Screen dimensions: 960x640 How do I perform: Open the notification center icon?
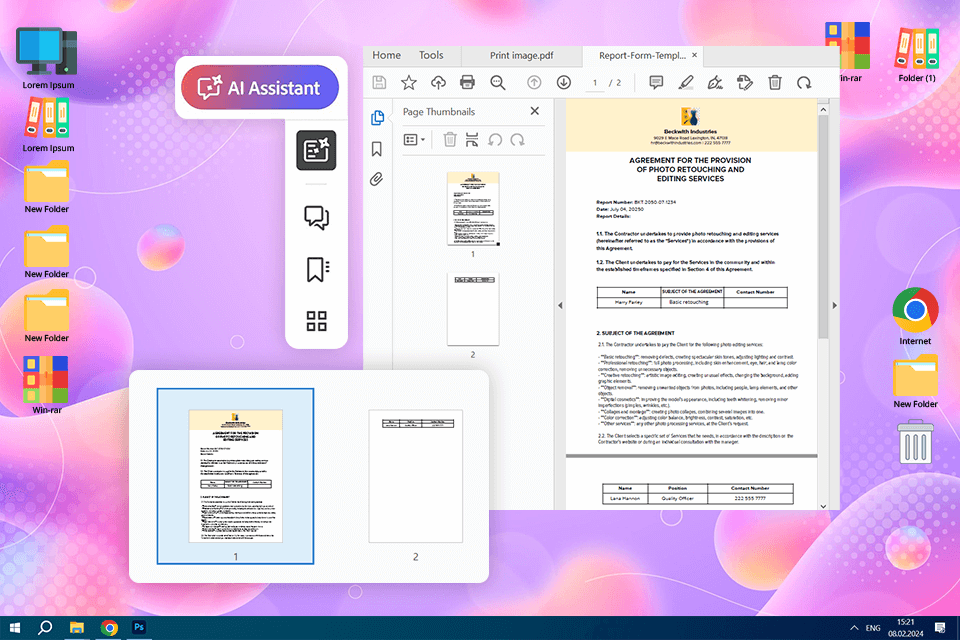pos(940,627)
